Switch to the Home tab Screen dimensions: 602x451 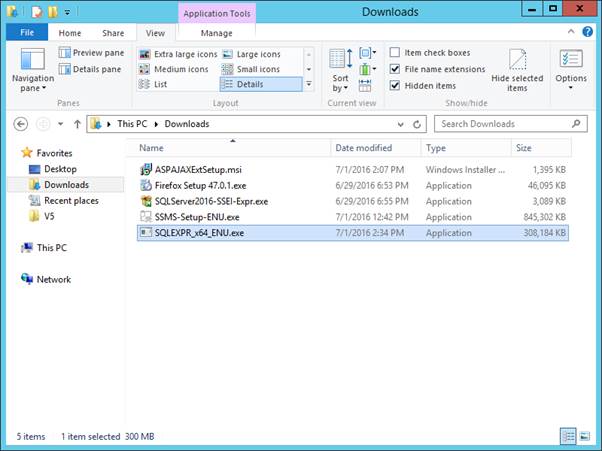pos(69,33)
